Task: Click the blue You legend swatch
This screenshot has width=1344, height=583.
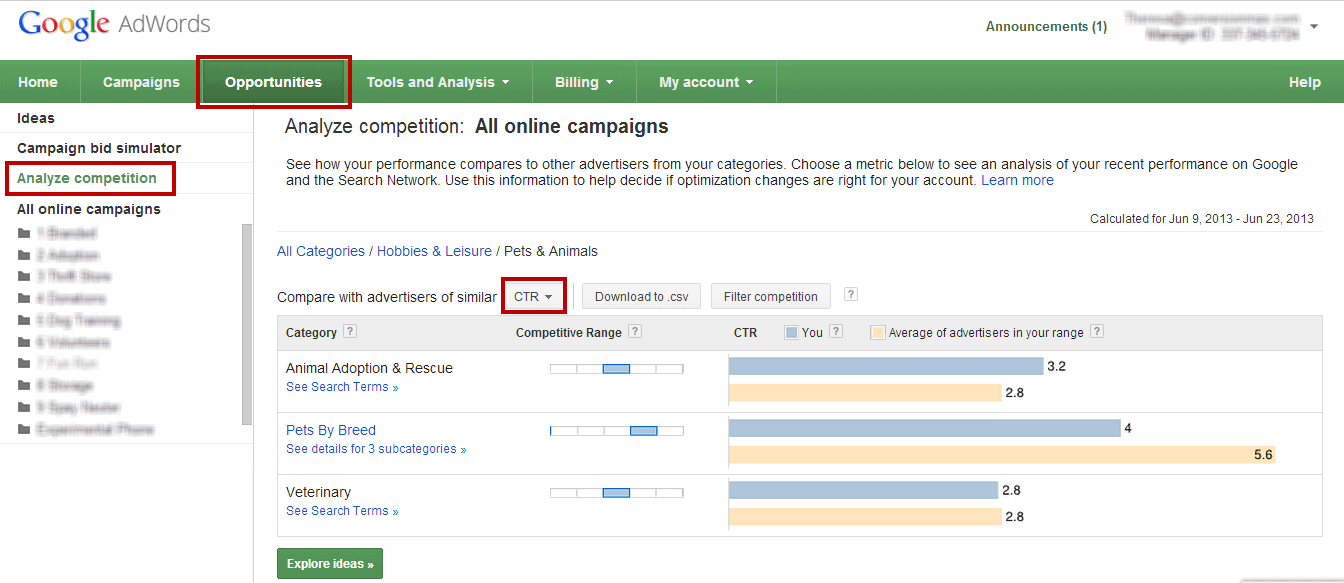Action: tap(791, 332)
